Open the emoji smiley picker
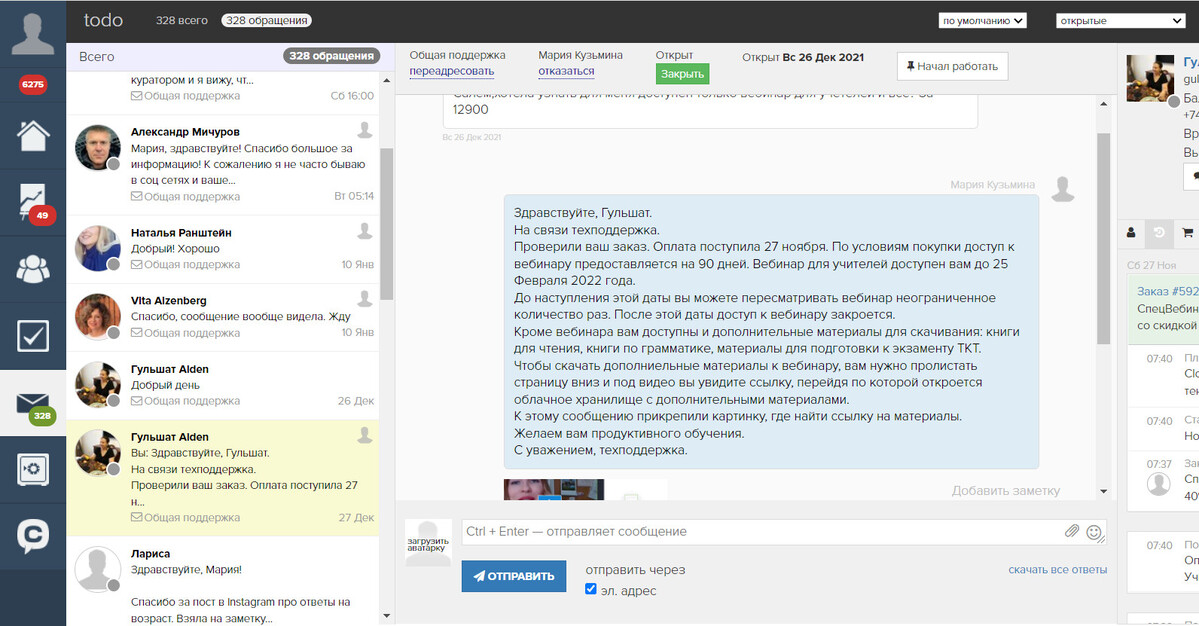 pos(1094,532)
